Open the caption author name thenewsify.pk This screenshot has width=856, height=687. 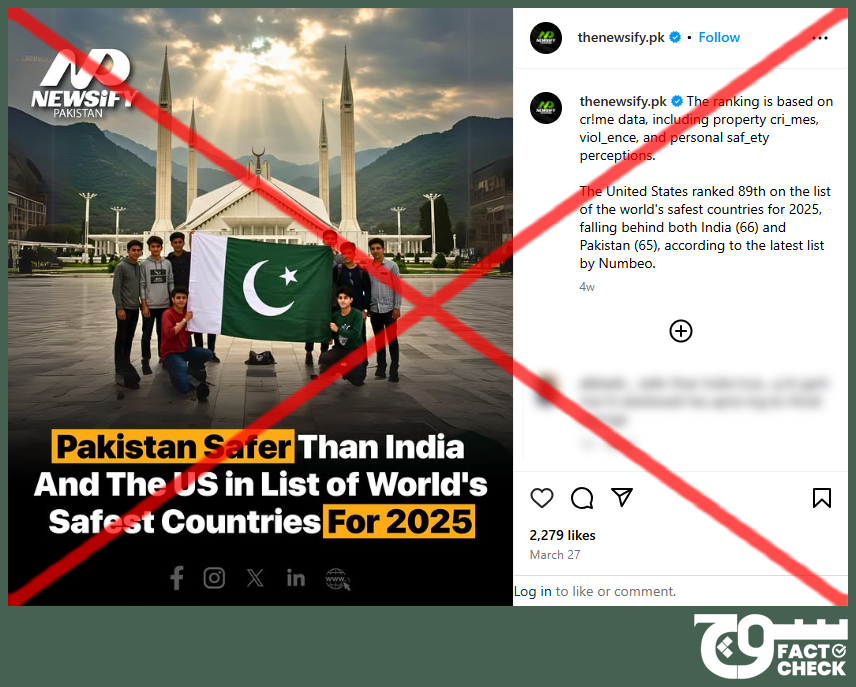[623, 102]
